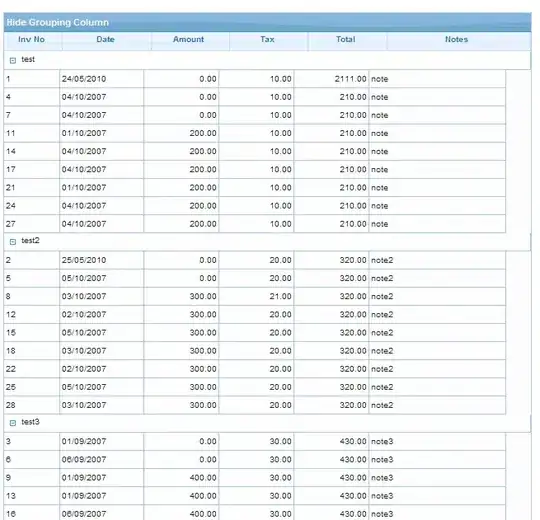Sort by Tax column header
Viewport: 540px width, 520px height.
267,40
